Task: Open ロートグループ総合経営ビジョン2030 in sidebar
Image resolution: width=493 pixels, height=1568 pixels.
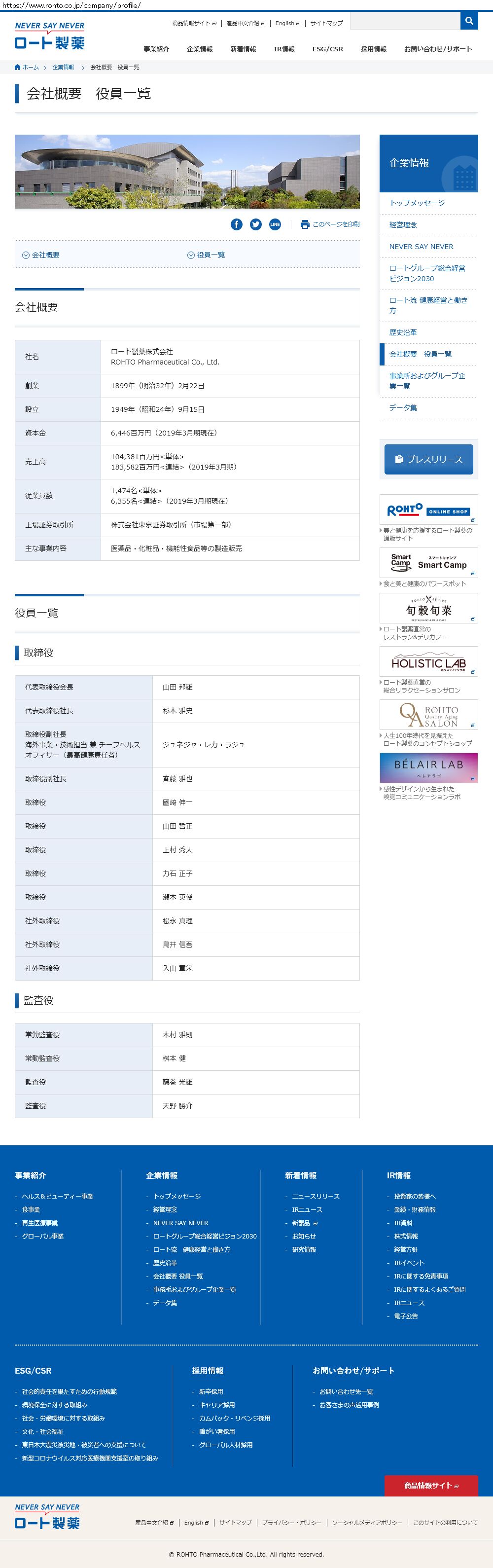Action: [x=427, y=273]
